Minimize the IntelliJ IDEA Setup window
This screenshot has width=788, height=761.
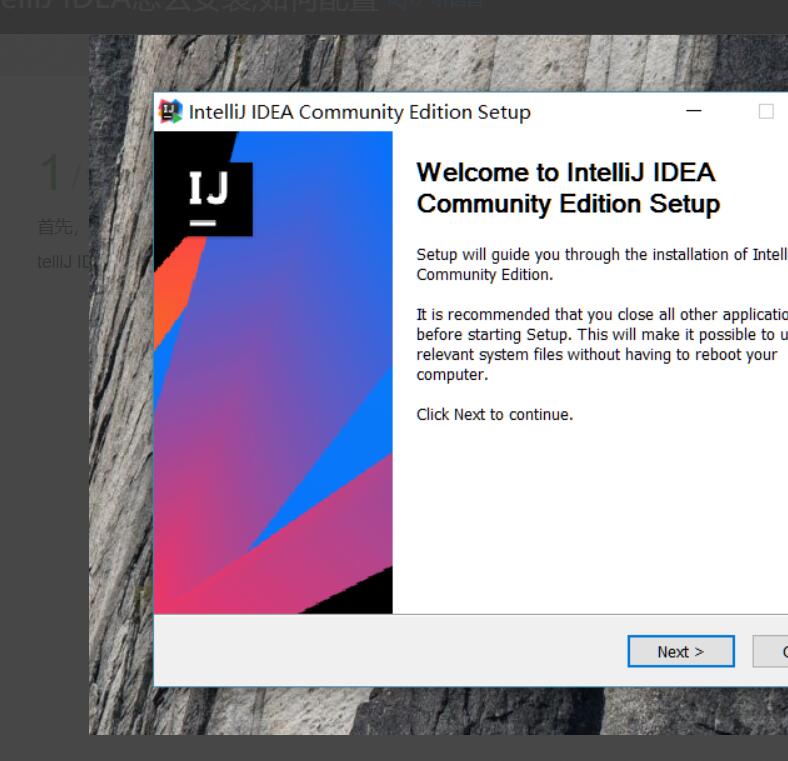[694, 111]
